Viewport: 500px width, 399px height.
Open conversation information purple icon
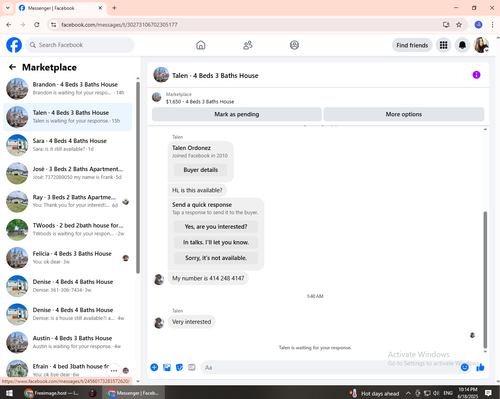click(x=476, y=75)
